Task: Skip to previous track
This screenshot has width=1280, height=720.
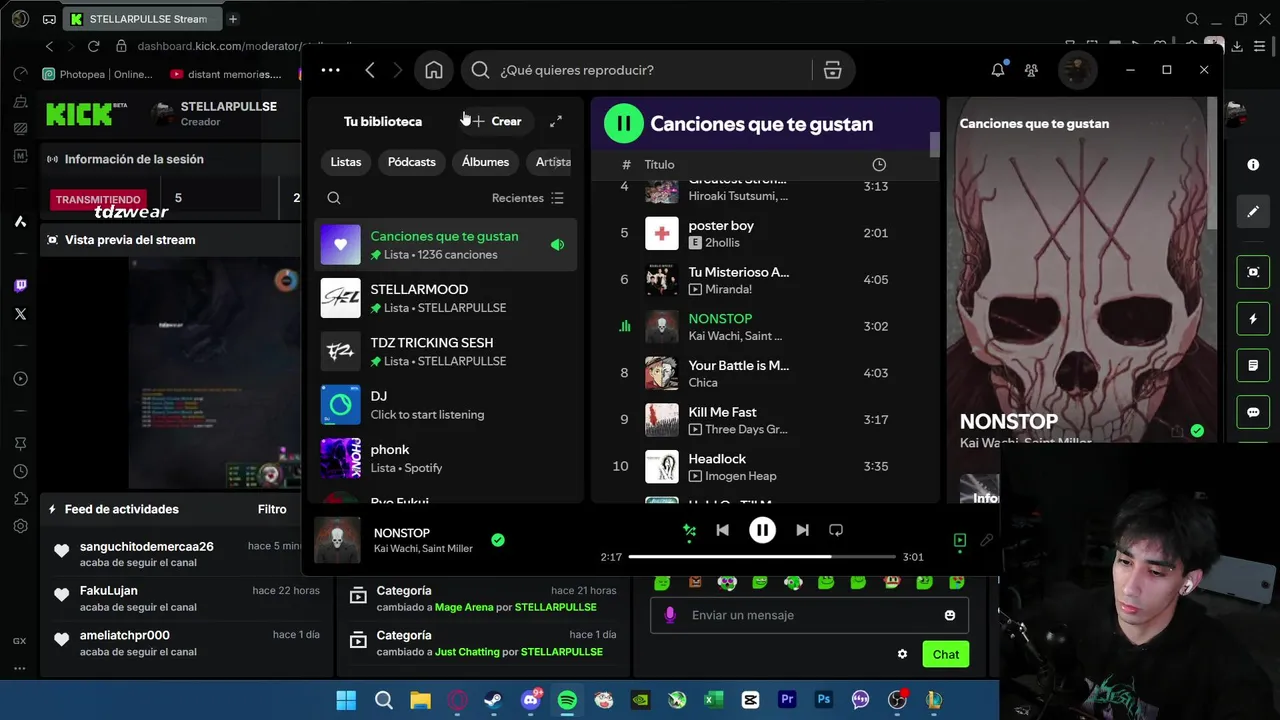Action: click(x=722, y=530)
